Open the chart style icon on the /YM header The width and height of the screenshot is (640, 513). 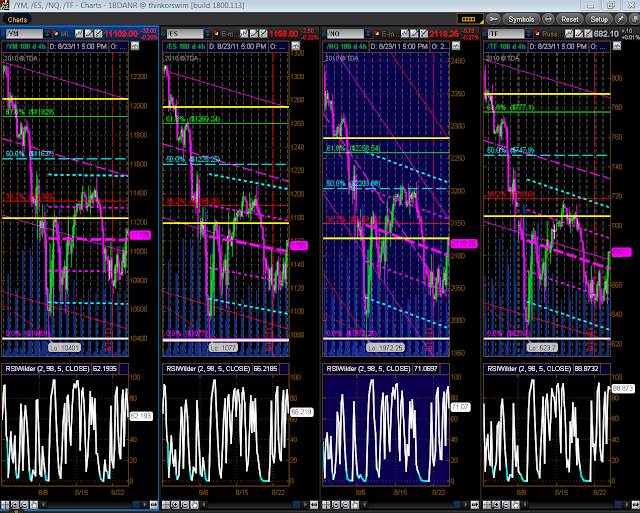tap(79, 33)
